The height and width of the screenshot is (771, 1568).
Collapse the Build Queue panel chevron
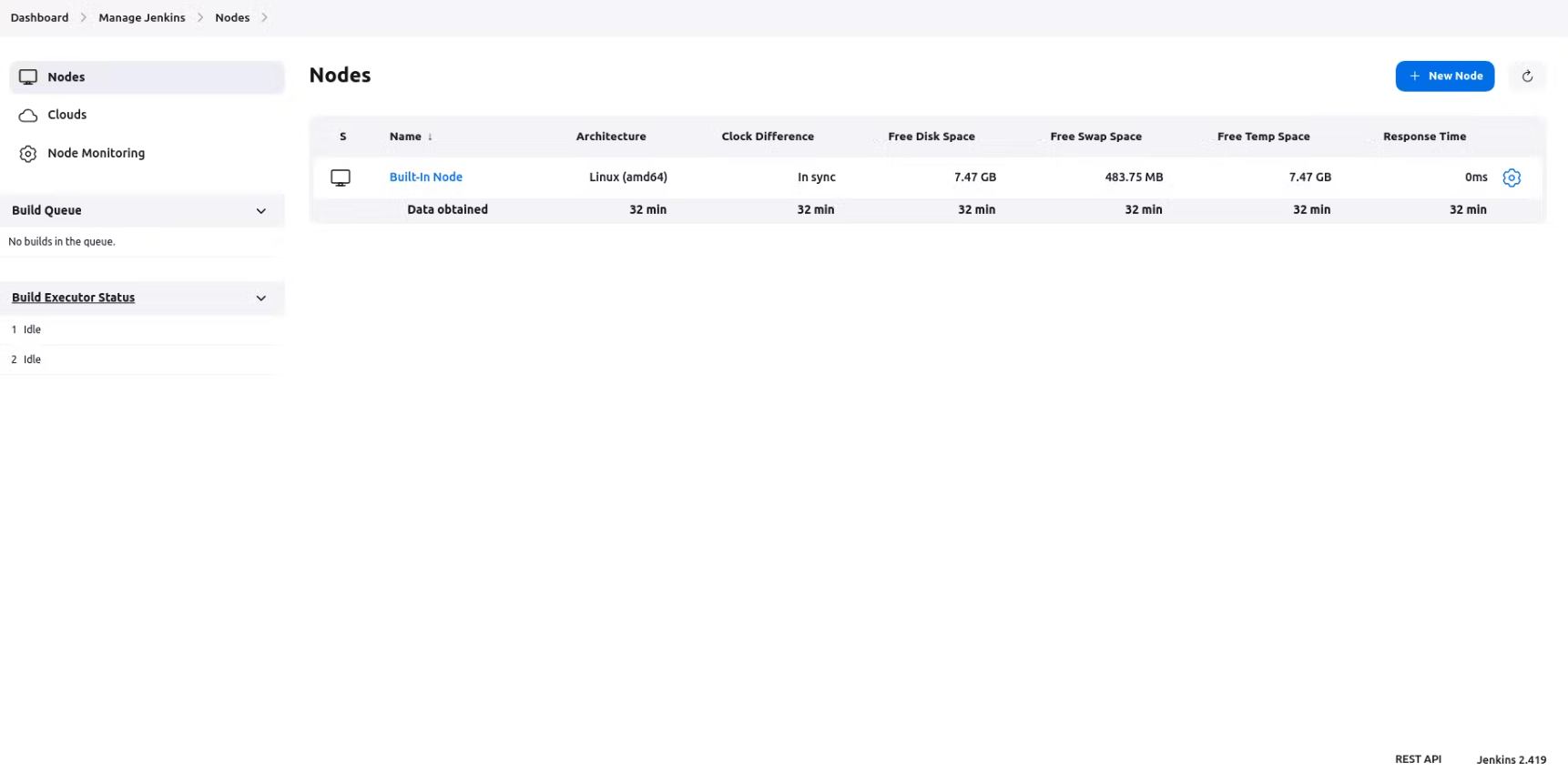point(261,211)
